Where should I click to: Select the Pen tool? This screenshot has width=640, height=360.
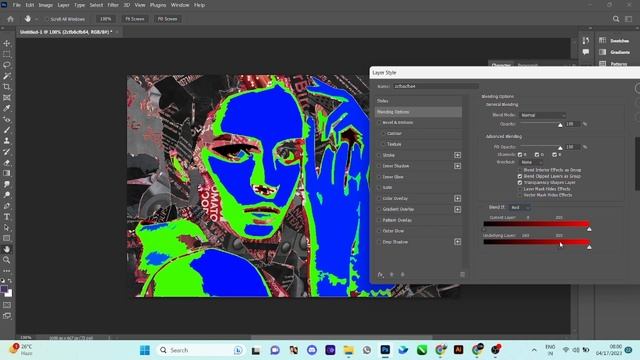click(x=7, y=206)
